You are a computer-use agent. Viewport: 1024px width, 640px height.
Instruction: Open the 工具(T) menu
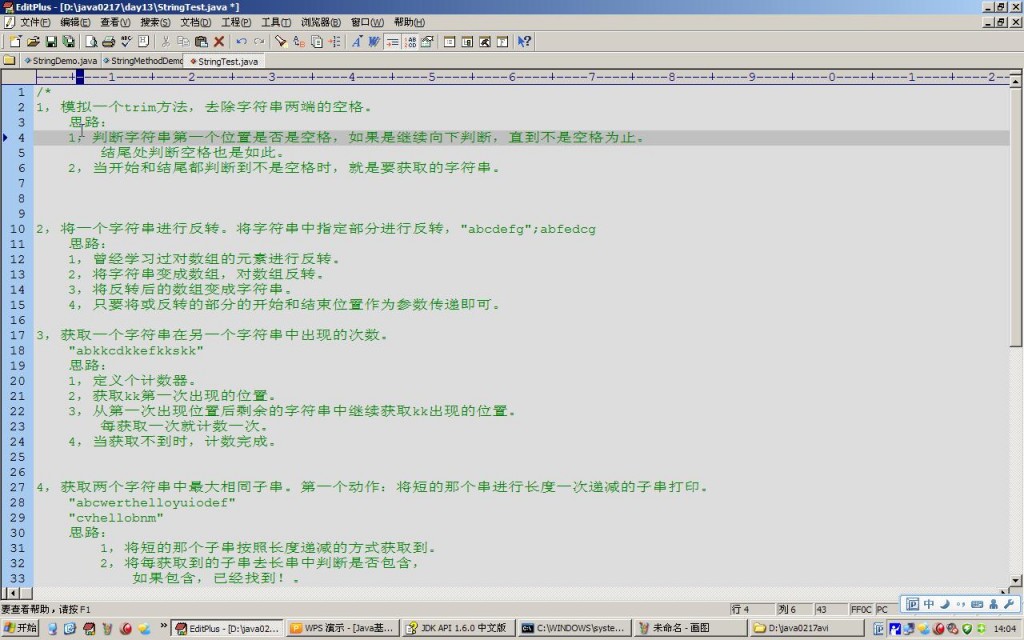(276, 22)
